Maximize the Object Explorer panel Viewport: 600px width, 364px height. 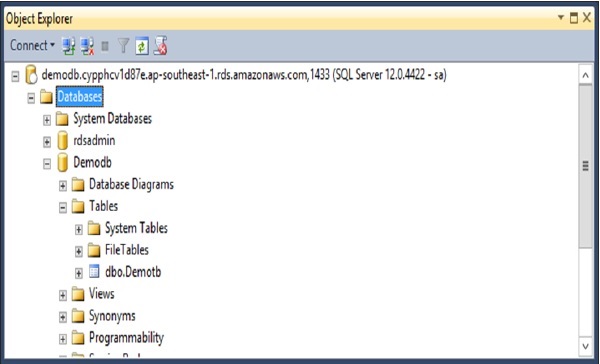click(574, 18)
